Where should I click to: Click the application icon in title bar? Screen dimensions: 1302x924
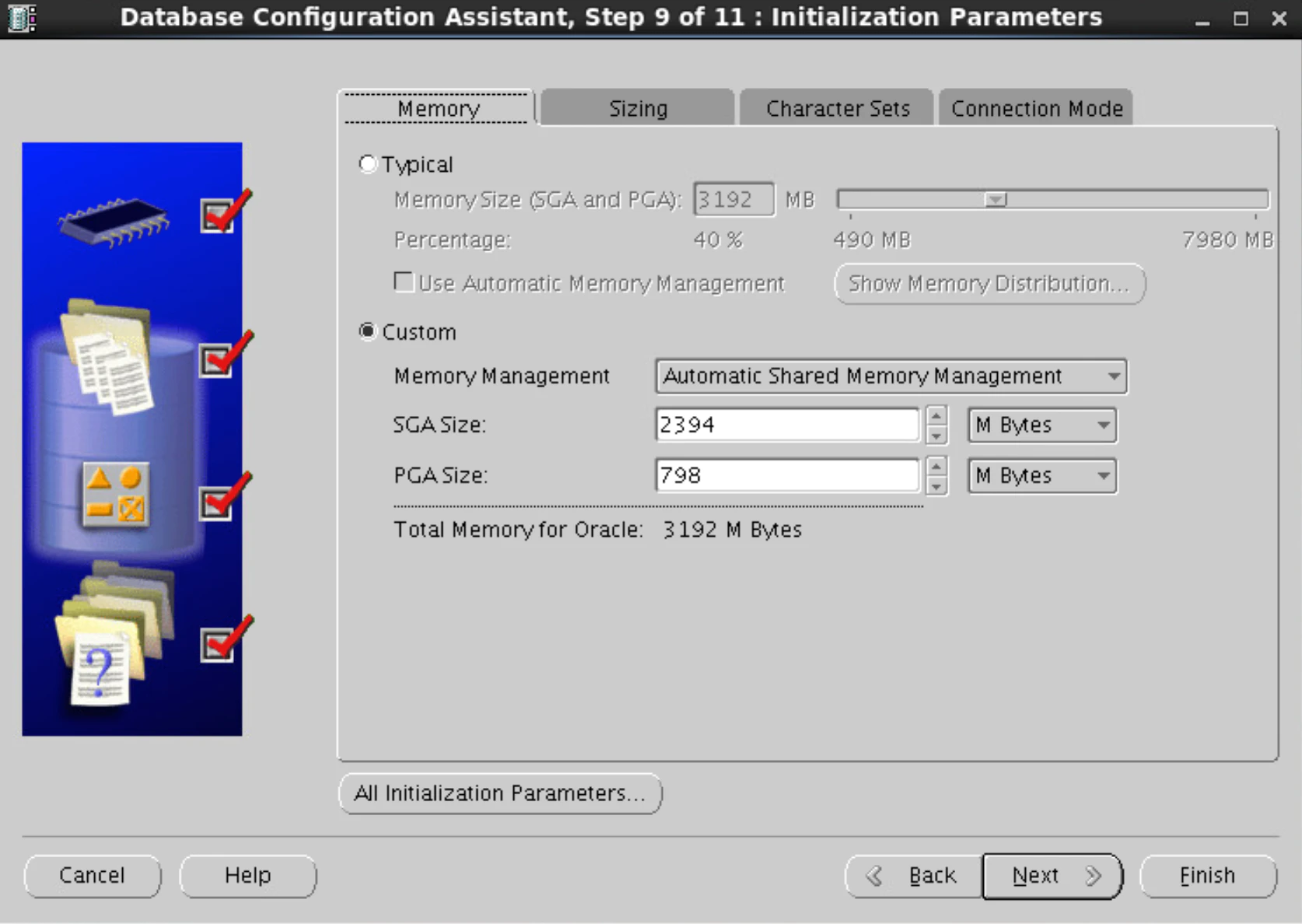point(22,18)
